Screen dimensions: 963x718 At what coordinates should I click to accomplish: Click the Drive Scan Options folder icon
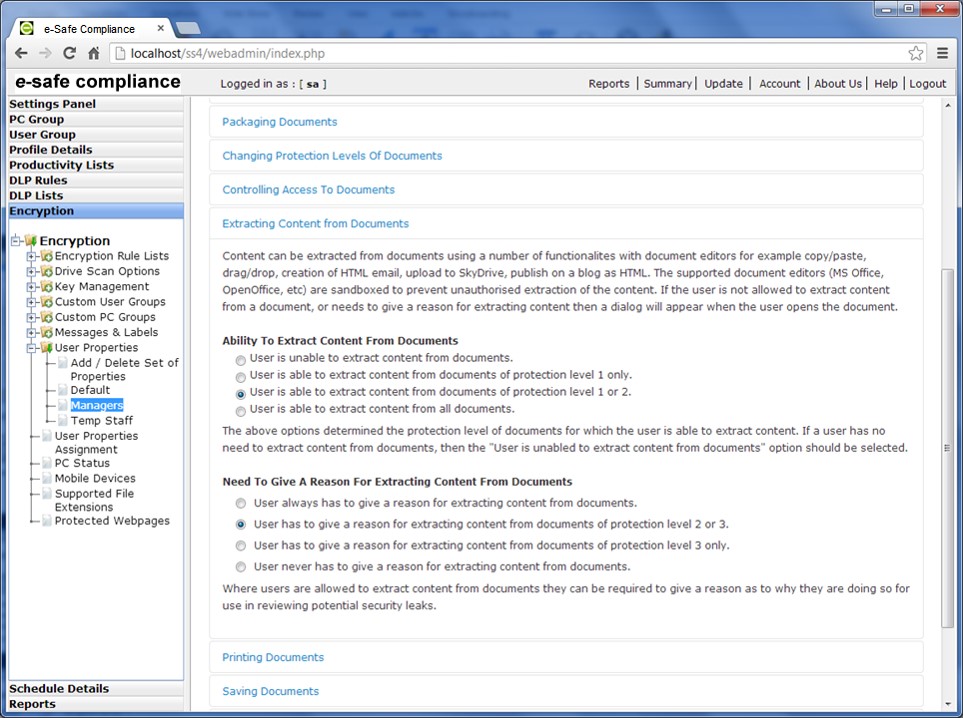pyautogui.click(x=46, y=272)
